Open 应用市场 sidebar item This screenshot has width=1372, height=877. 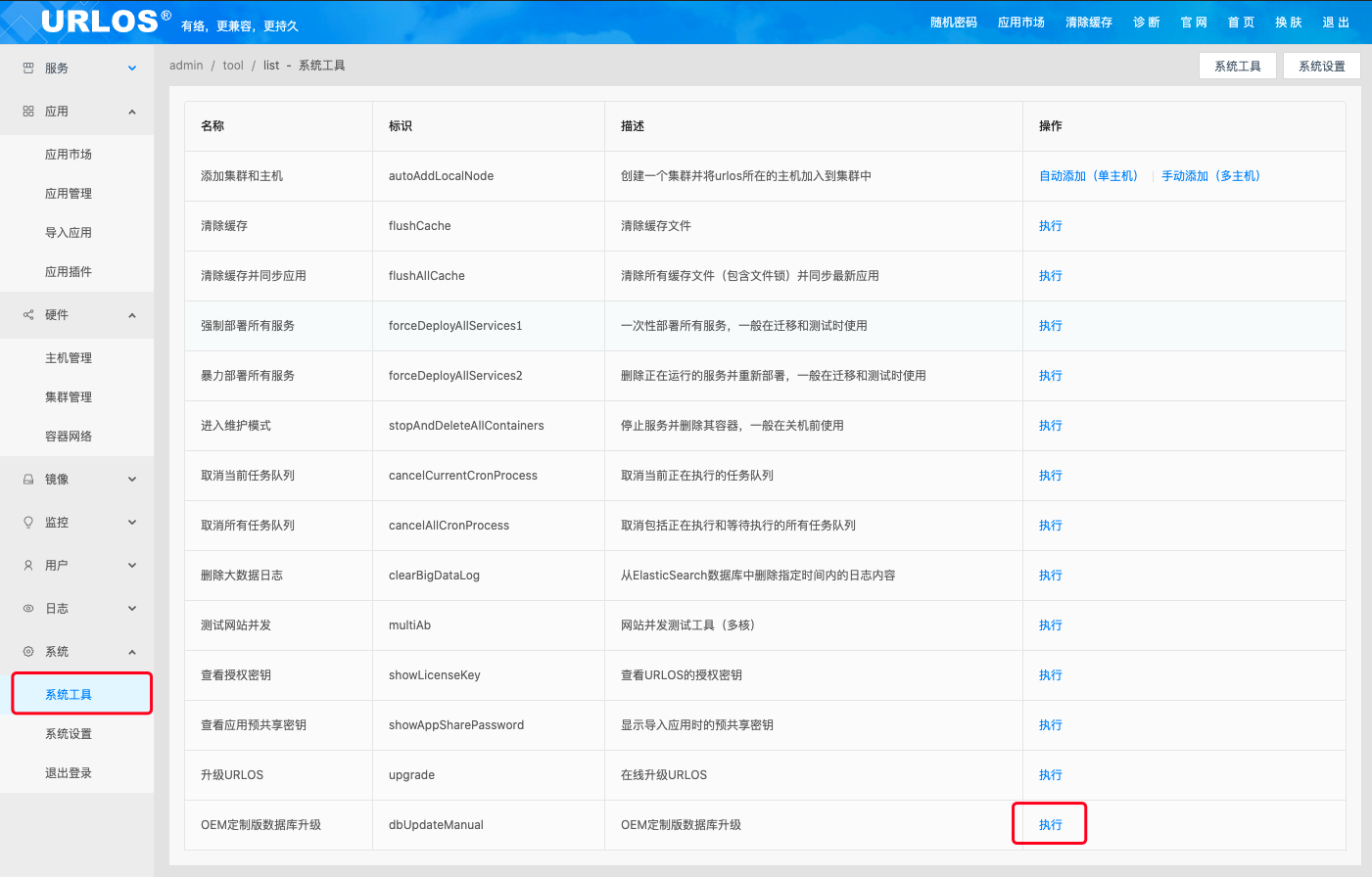point(69,155)
